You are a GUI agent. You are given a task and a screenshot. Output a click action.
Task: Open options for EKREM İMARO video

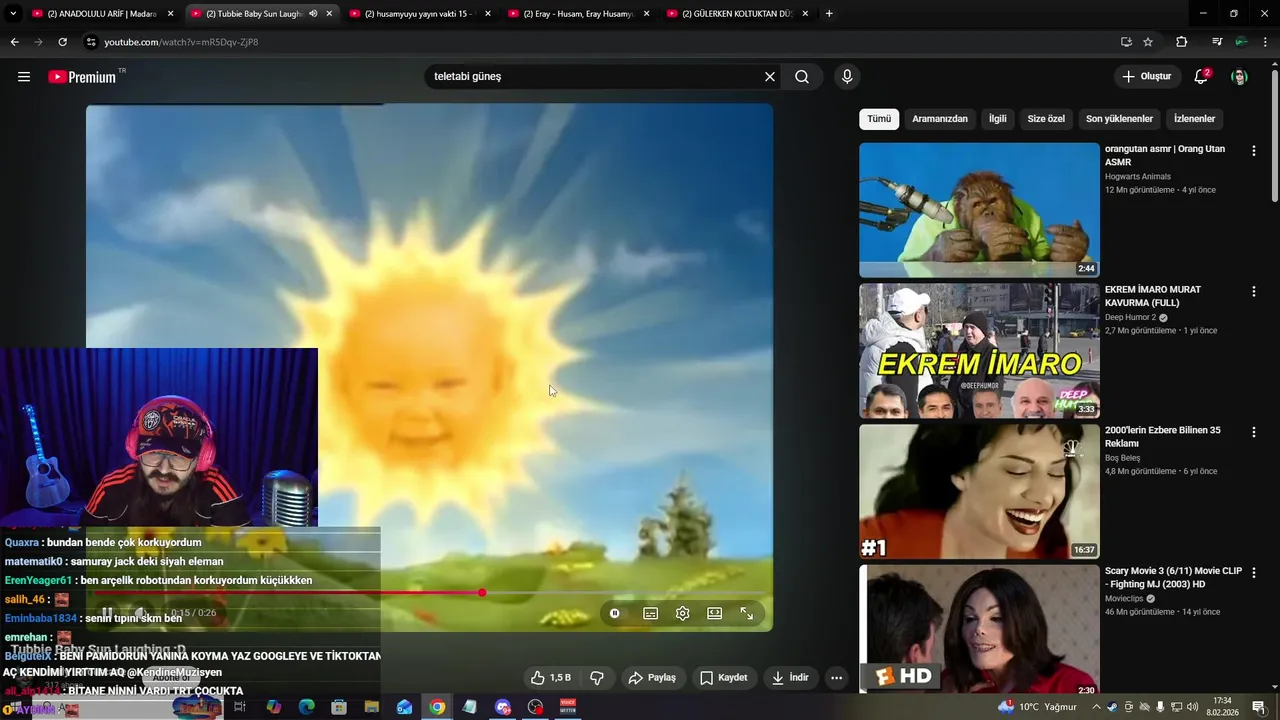[1253, 292]
